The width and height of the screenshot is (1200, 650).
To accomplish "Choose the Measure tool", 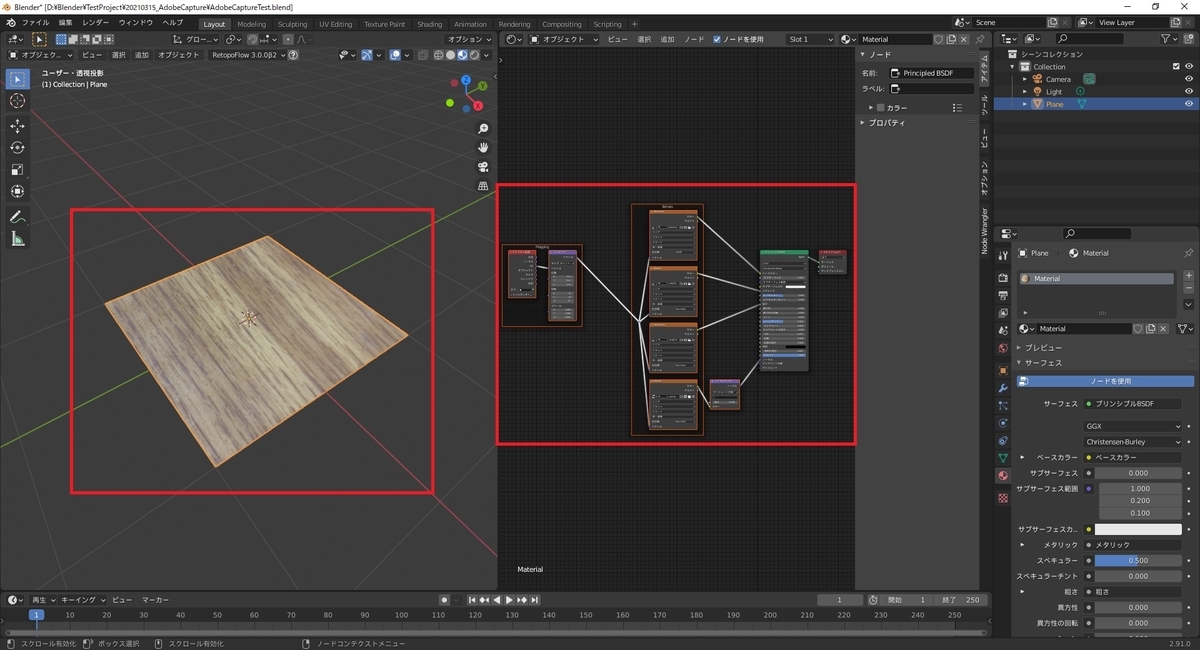I will point(18,239).
